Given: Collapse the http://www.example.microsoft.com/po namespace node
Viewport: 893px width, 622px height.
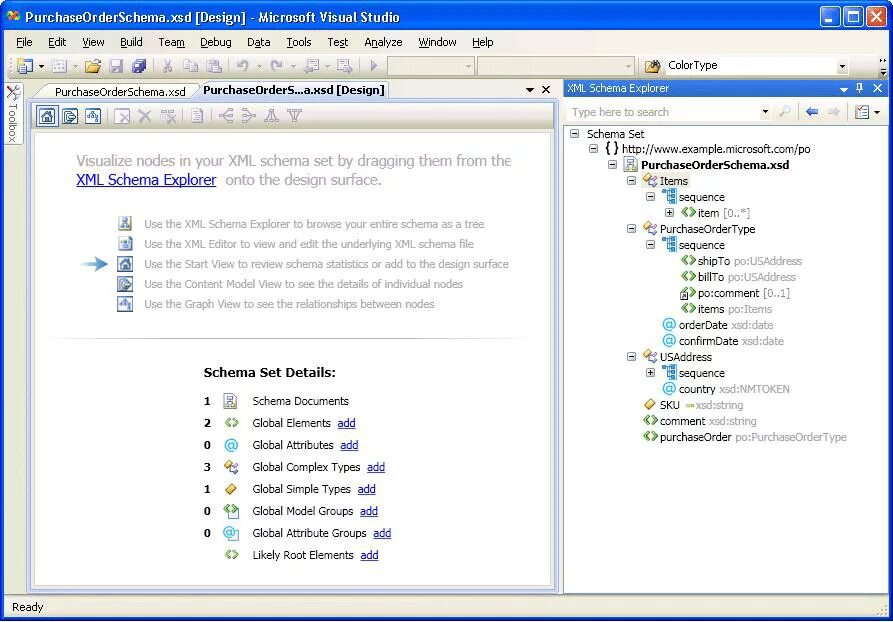Looking at the screenshot, I should 593,149.
